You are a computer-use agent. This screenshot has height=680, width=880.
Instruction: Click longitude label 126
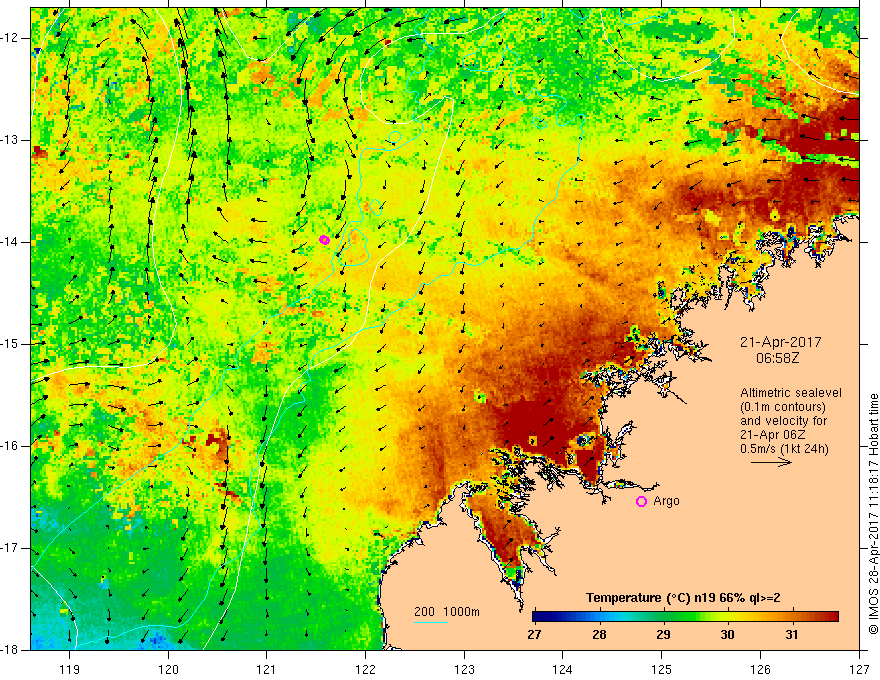point(760,669)
